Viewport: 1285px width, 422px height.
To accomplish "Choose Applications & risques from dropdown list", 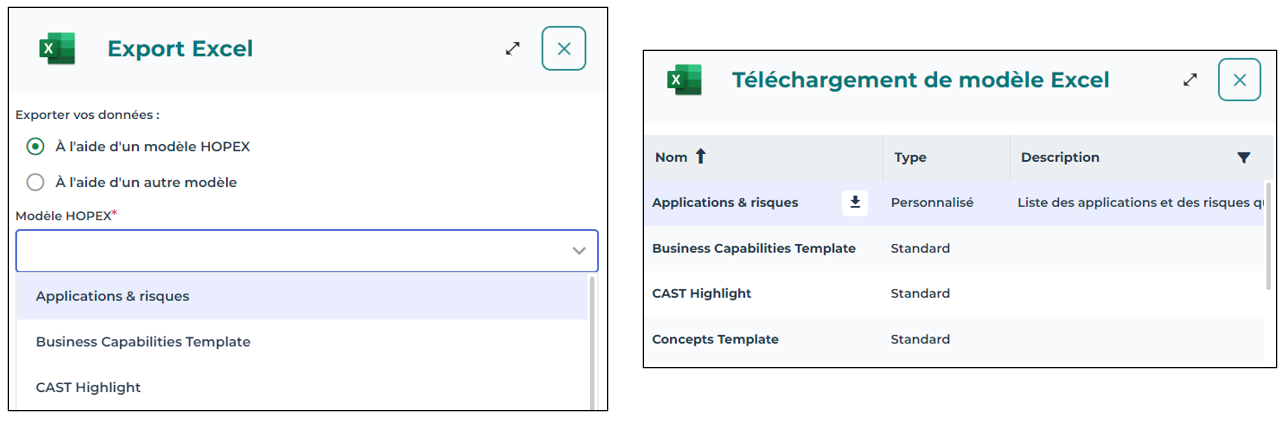I will tap(112, 296).
